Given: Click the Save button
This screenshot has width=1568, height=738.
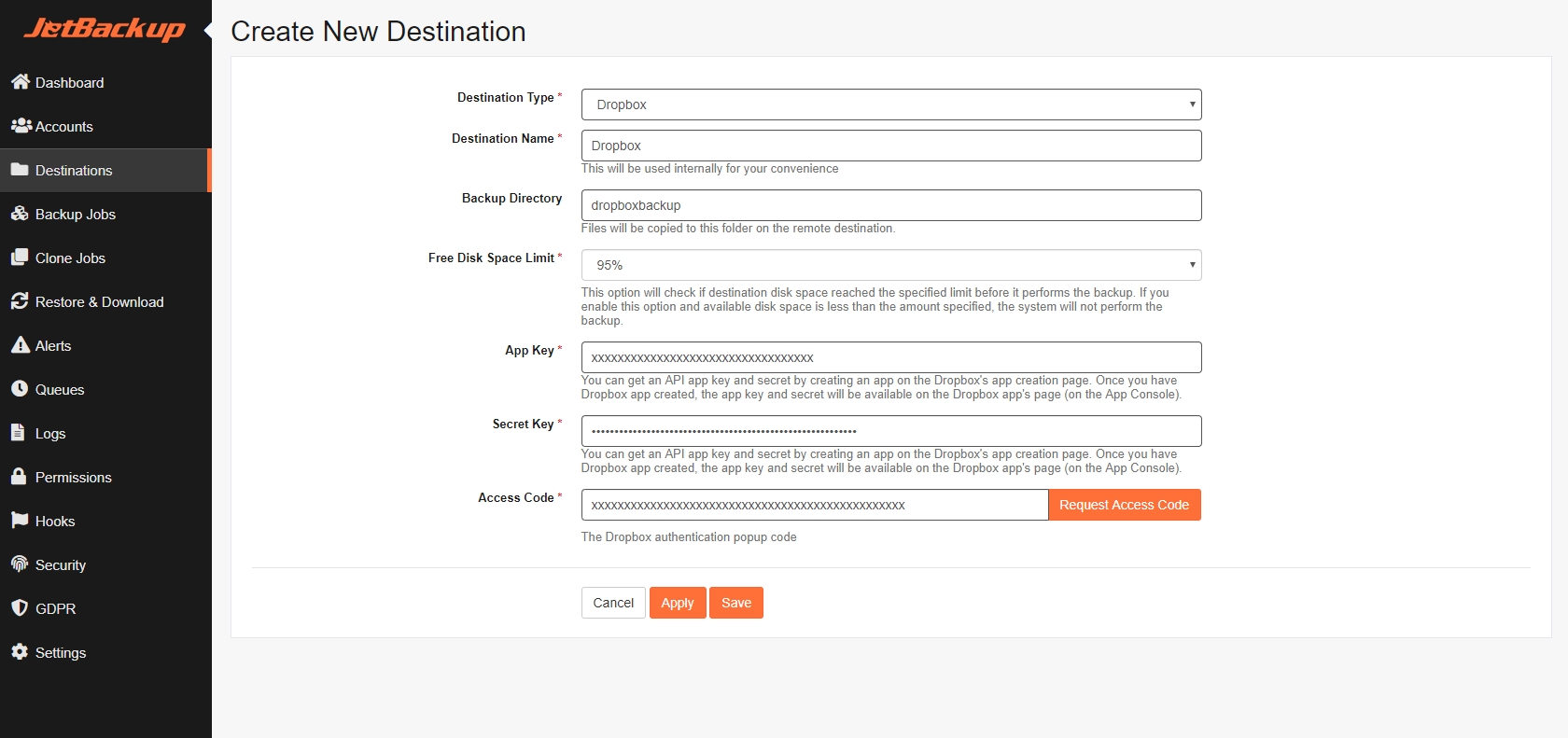Looking at the screenshot, I should point(736,603).
